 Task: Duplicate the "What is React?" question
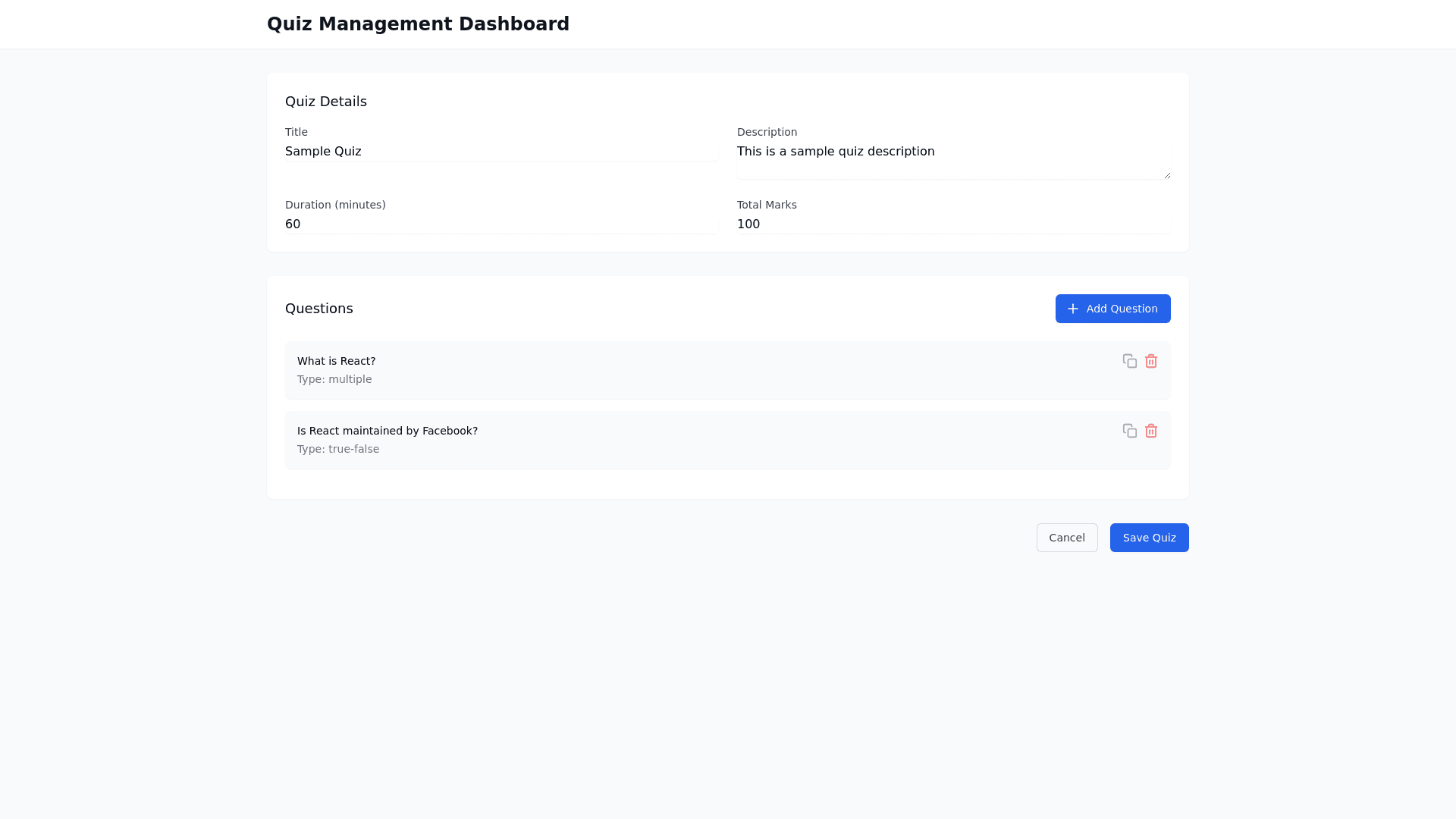point(1129,361)
